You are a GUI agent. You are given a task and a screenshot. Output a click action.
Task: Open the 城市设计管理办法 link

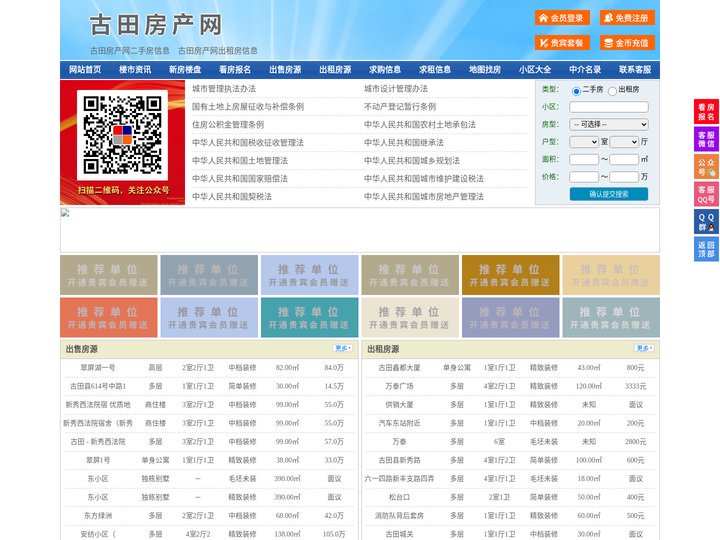click(x=396, y=89)
